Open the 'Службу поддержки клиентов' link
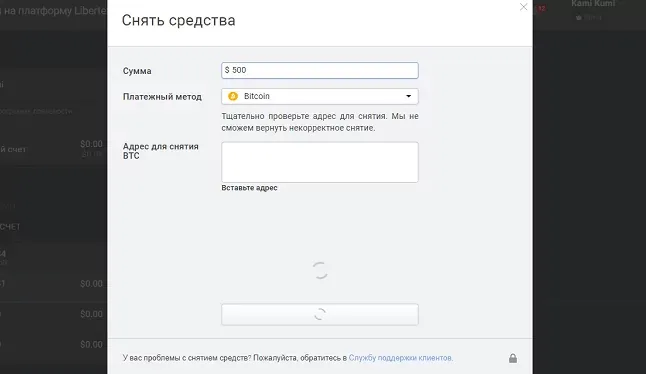 (x=400, y=358)
